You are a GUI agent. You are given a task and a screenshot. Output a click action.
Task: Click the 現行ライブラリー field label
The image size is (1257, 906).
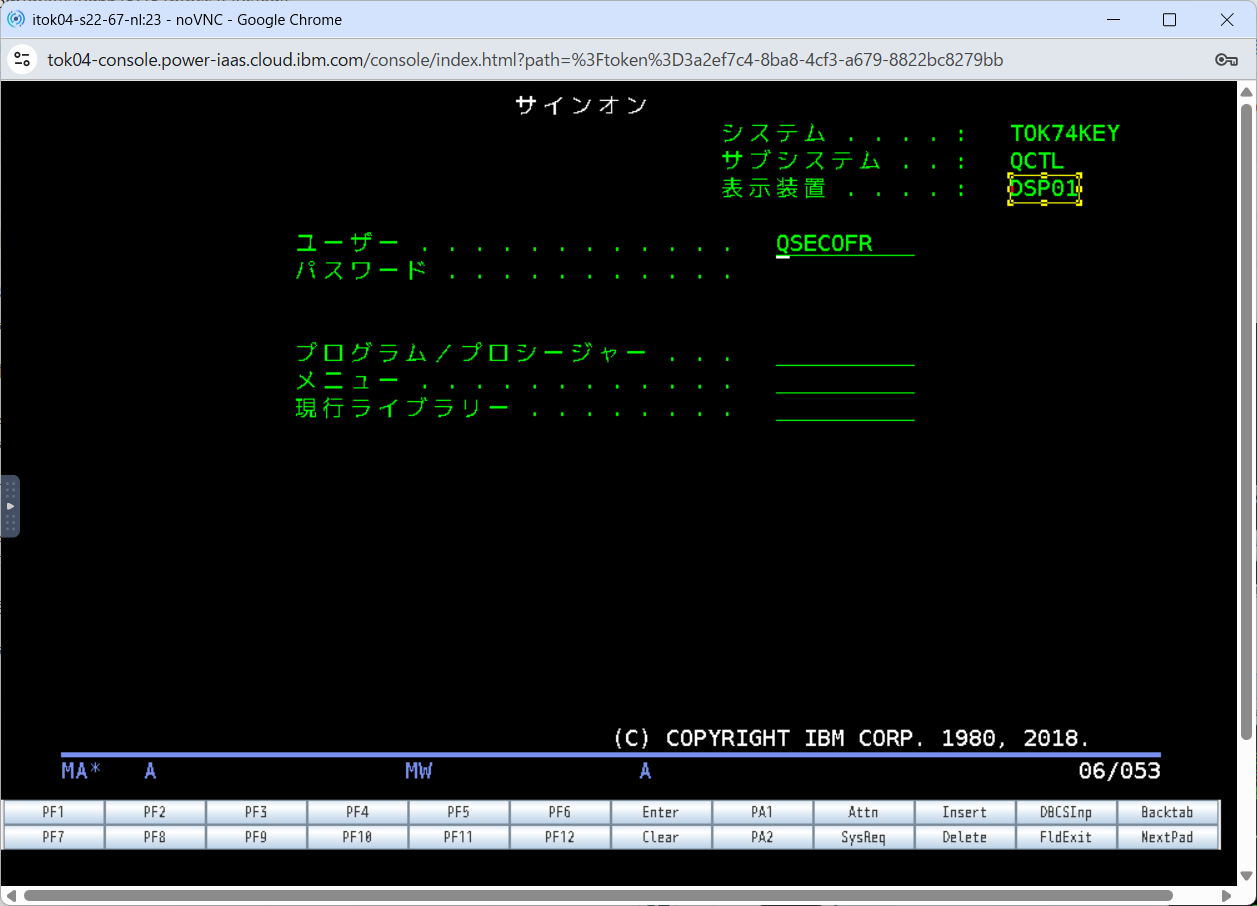(402, 409)
